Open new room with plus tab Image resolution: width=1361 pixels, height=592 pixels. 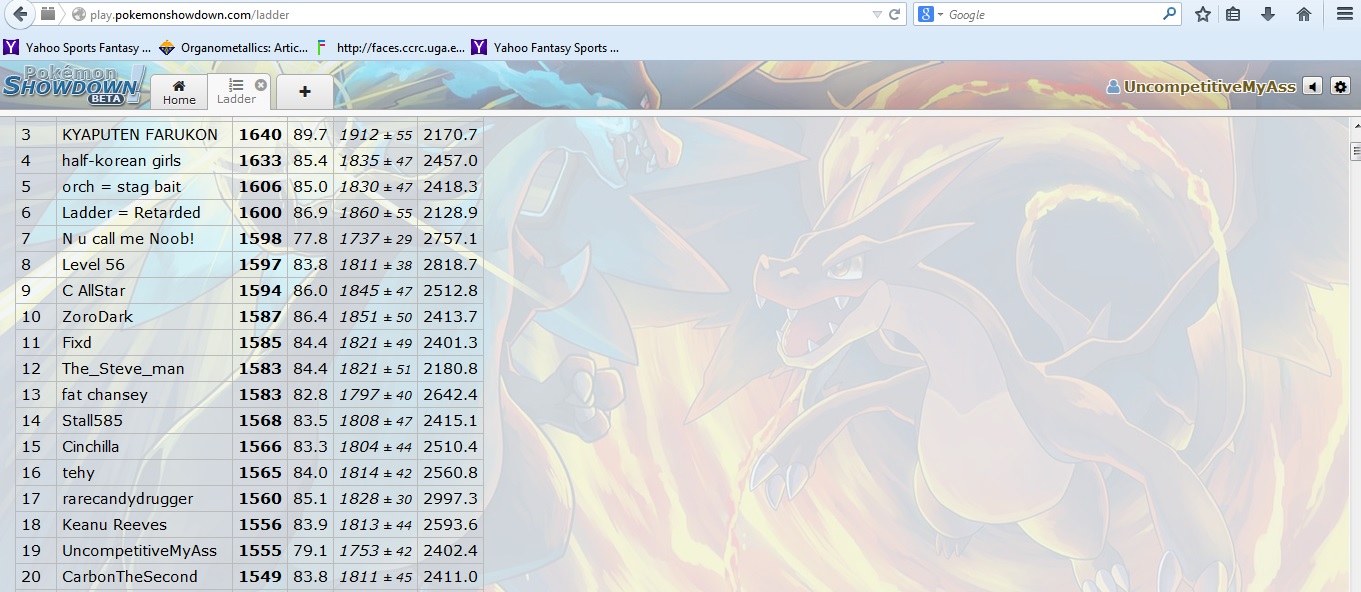coord(304,91)
